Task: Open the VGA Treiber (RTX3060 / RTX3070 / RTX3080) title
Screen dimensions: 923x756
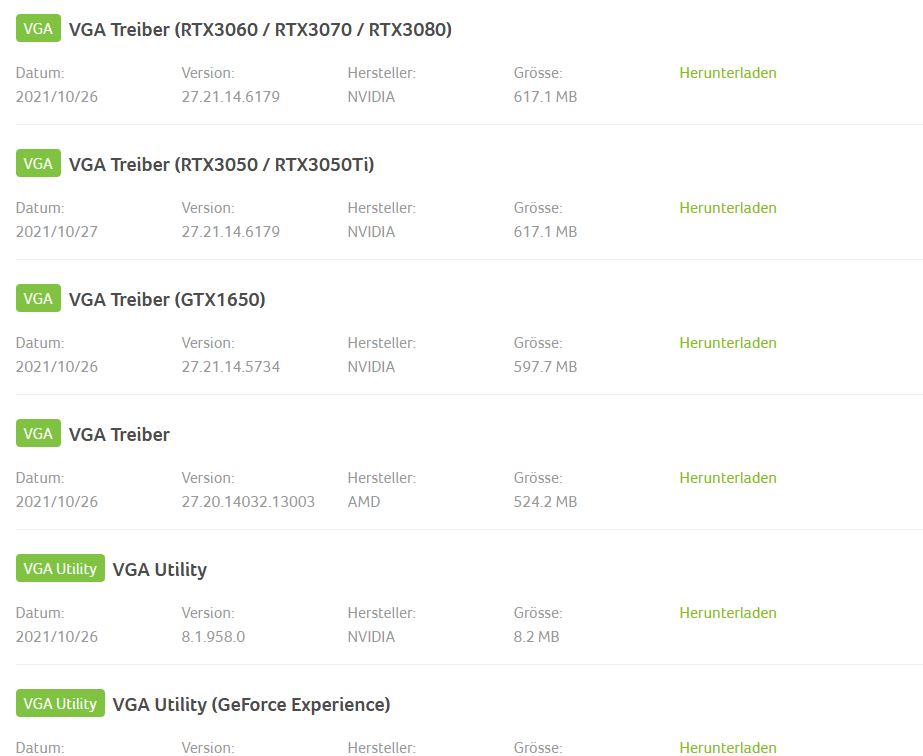Action: [260, 30]
